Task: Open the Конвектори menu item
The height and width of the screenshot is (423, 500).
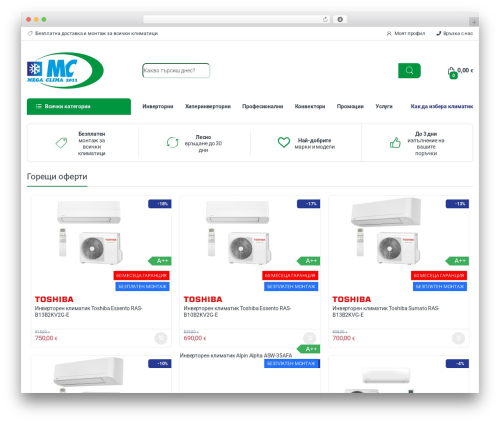Action: click(x=310, y=106)
